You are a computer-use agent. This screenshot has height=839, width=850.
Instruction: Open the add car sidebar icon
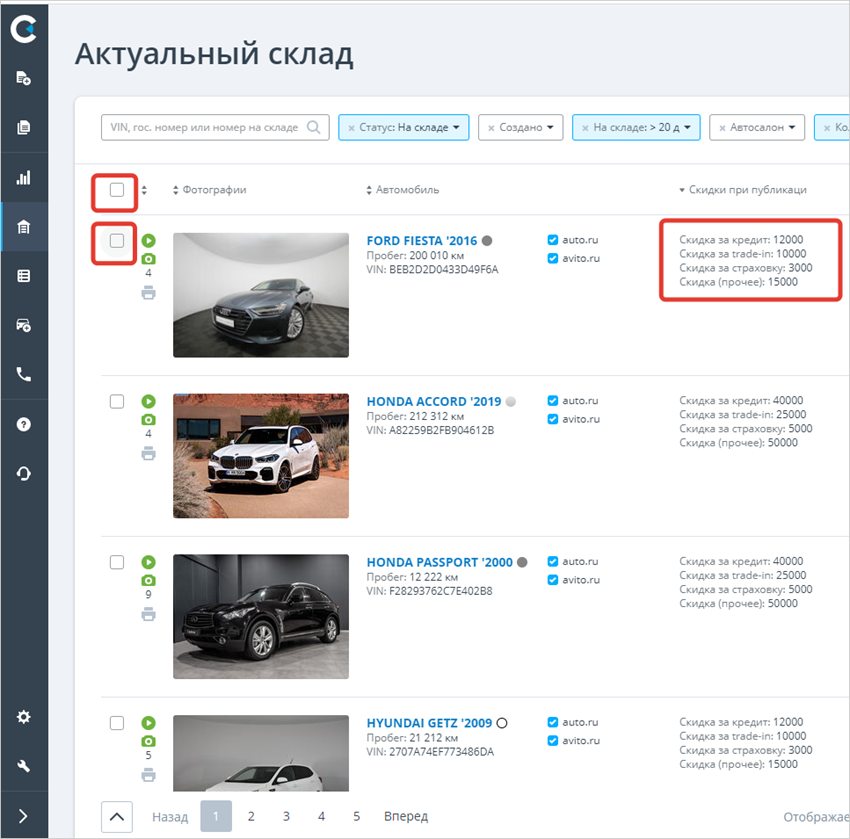[23, 325]
